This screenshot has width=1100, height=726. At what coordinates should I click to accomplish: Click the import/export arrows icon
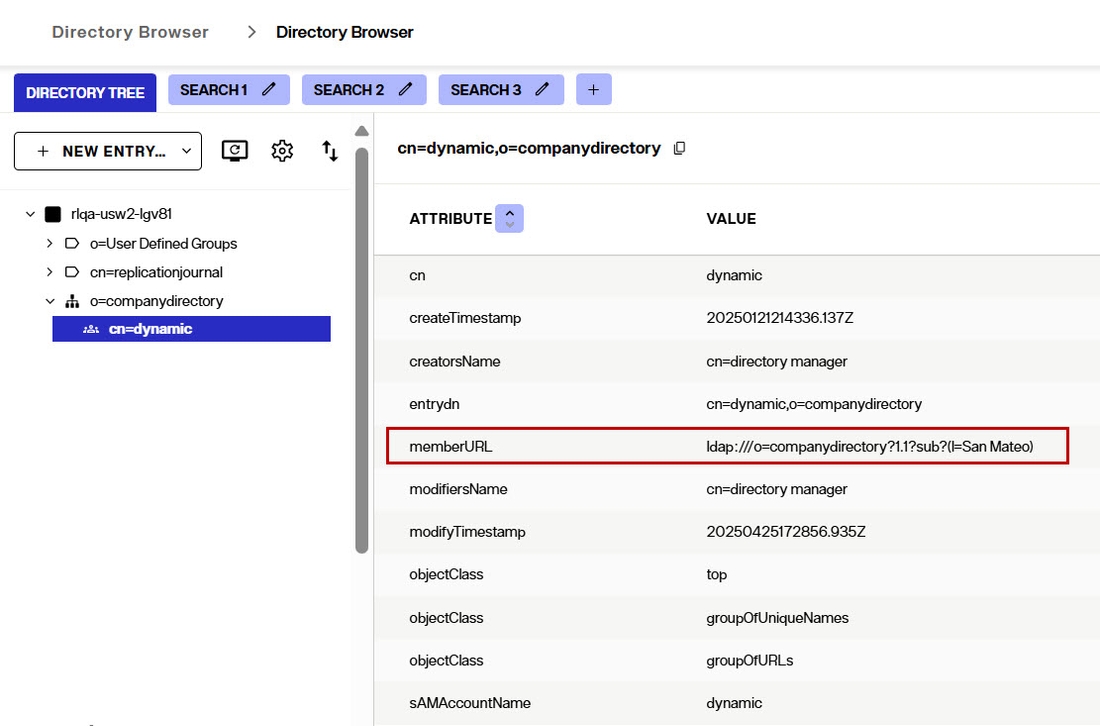tap(330, 151)
